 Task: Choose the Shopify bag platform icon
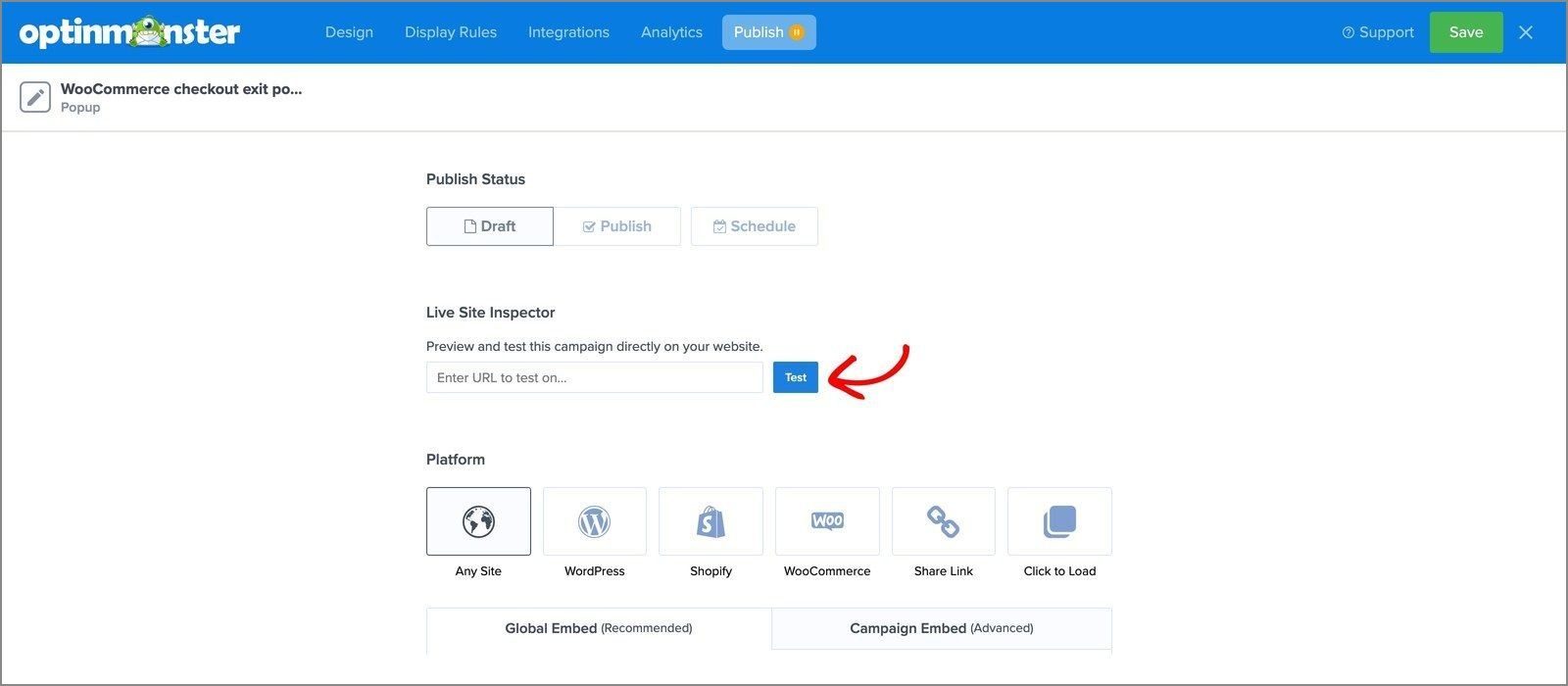710,521
